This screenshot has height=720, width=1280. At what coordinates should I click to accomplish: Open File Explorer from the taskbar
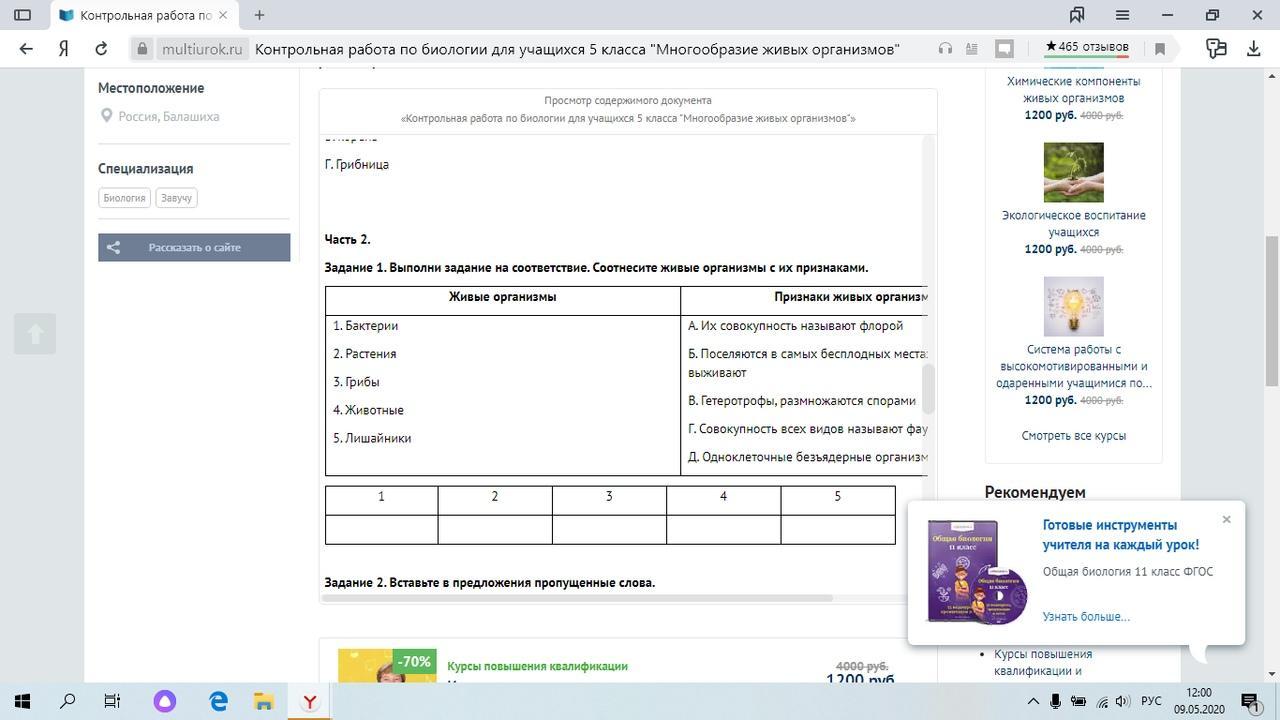(x=262, y=701)
